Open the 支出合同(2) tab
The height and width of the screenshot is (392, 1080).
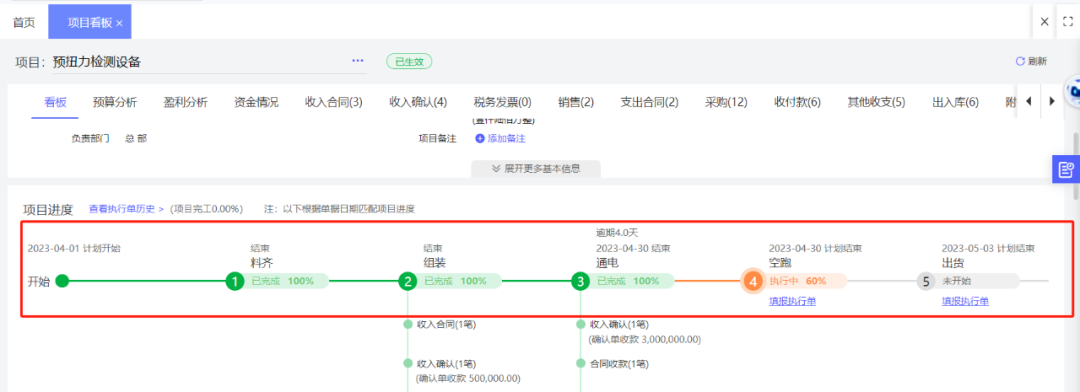650,103
